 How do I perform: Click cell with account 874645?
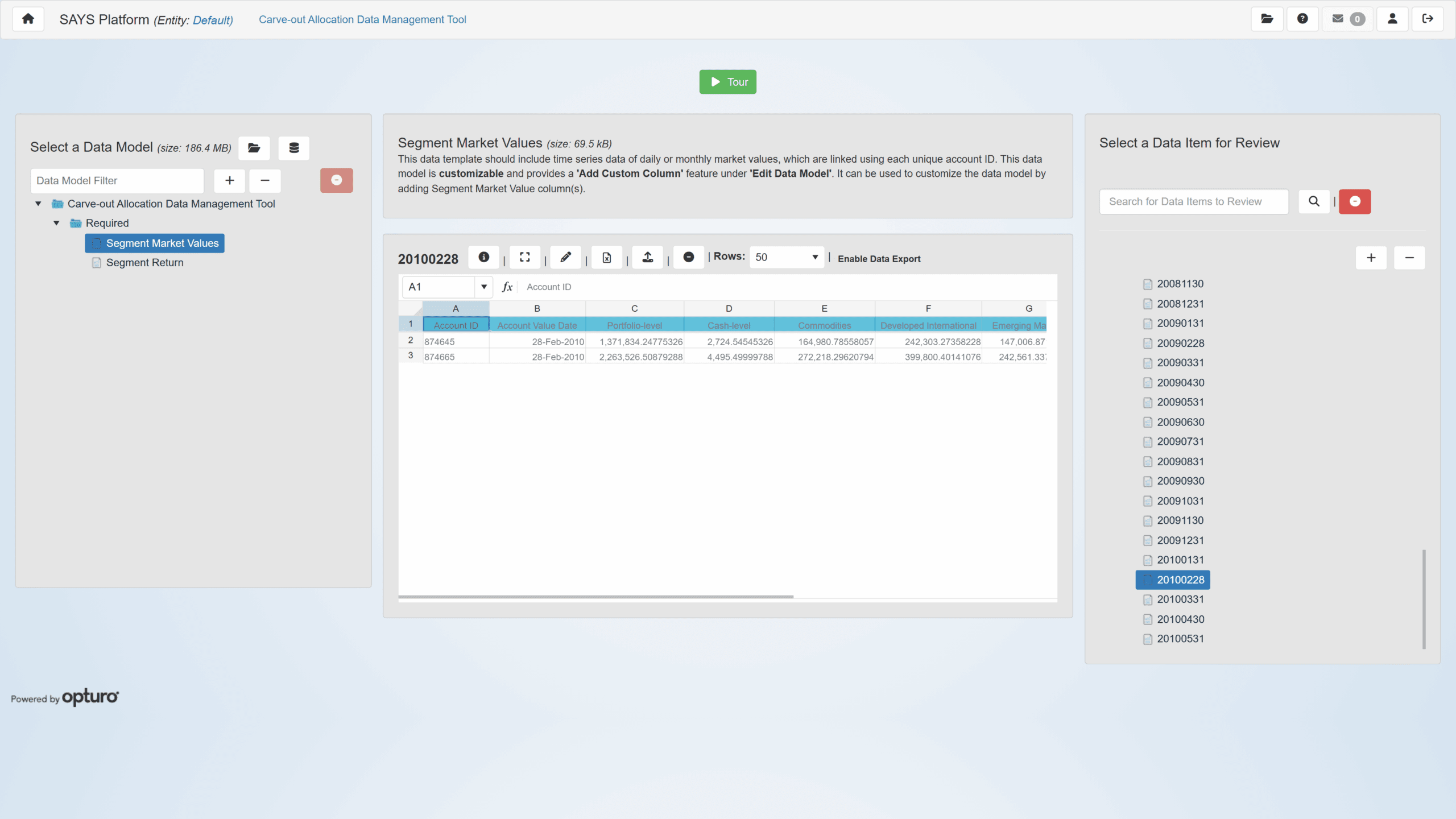(456, 341)
